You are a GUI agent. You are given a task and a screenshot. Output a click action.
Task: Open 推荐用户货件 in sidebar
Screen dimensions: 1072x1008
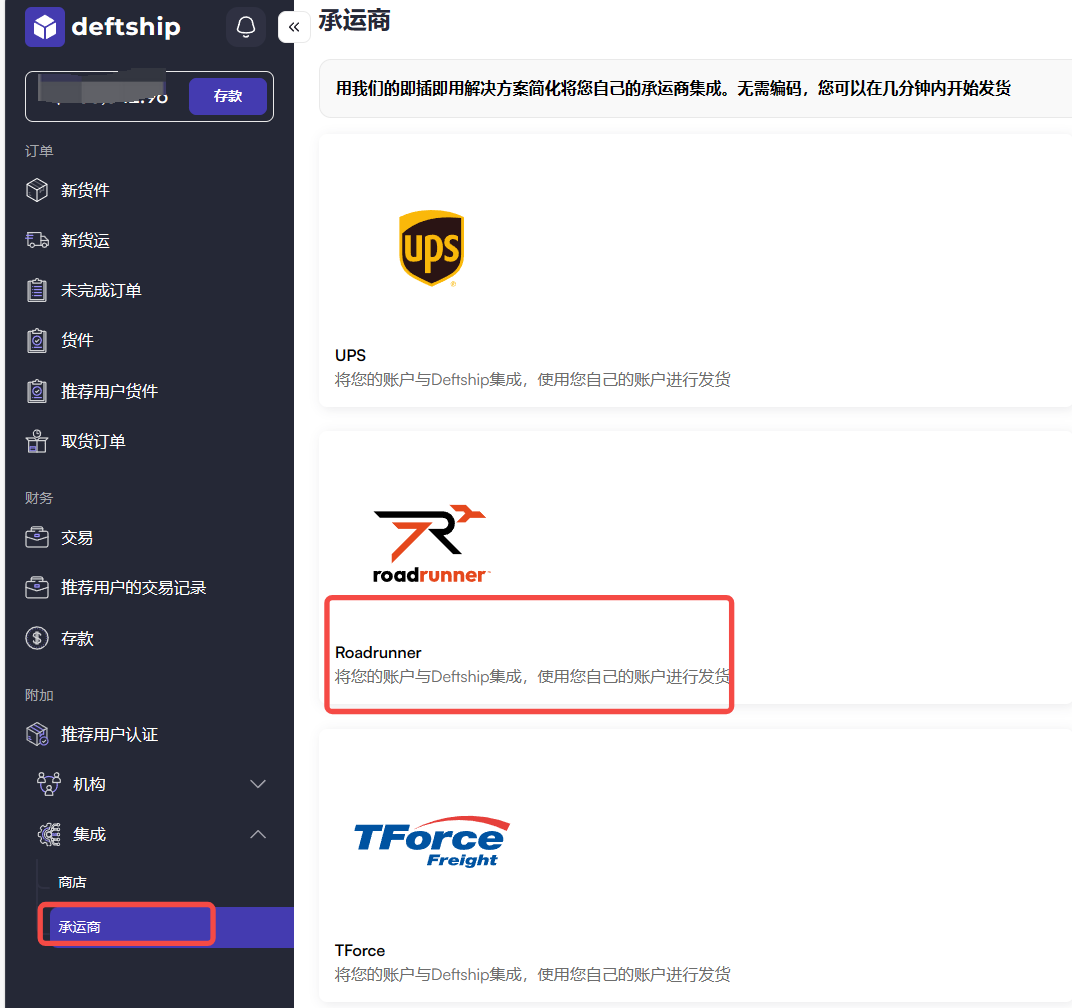pos(109,390)
